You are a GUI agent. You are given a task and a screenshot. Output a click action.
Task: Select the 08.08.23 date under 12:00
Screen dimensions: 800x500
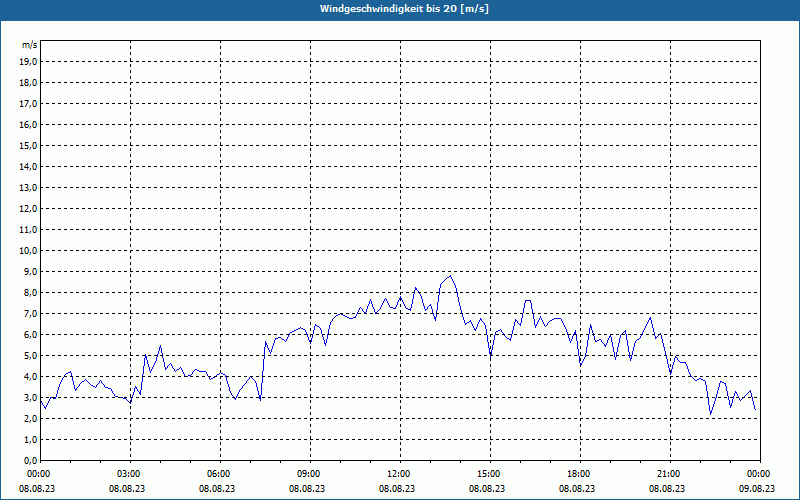coord(397,489)
